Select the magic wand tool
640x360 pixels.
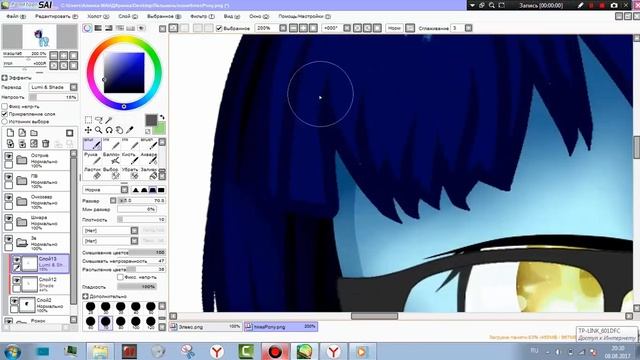(x=109, y=120)
